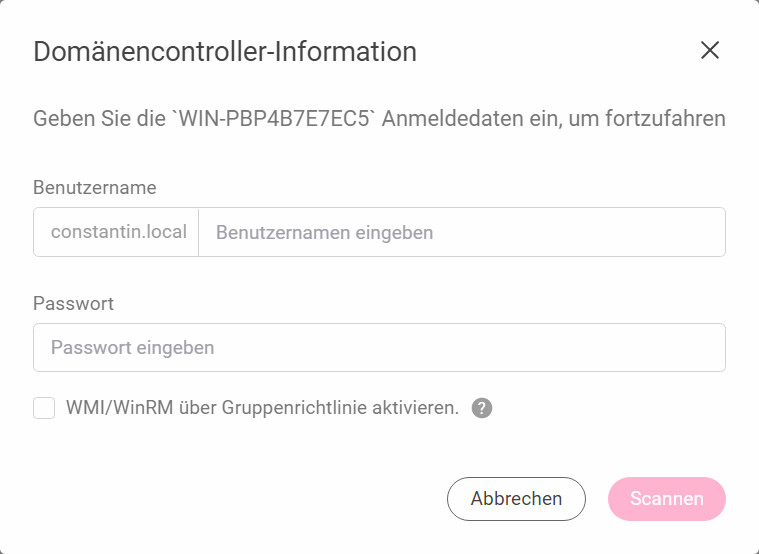Screen dimensions: 759x554
Task: Tick the box left of WMI/WinRM text
Action: (x=44, y=408)
